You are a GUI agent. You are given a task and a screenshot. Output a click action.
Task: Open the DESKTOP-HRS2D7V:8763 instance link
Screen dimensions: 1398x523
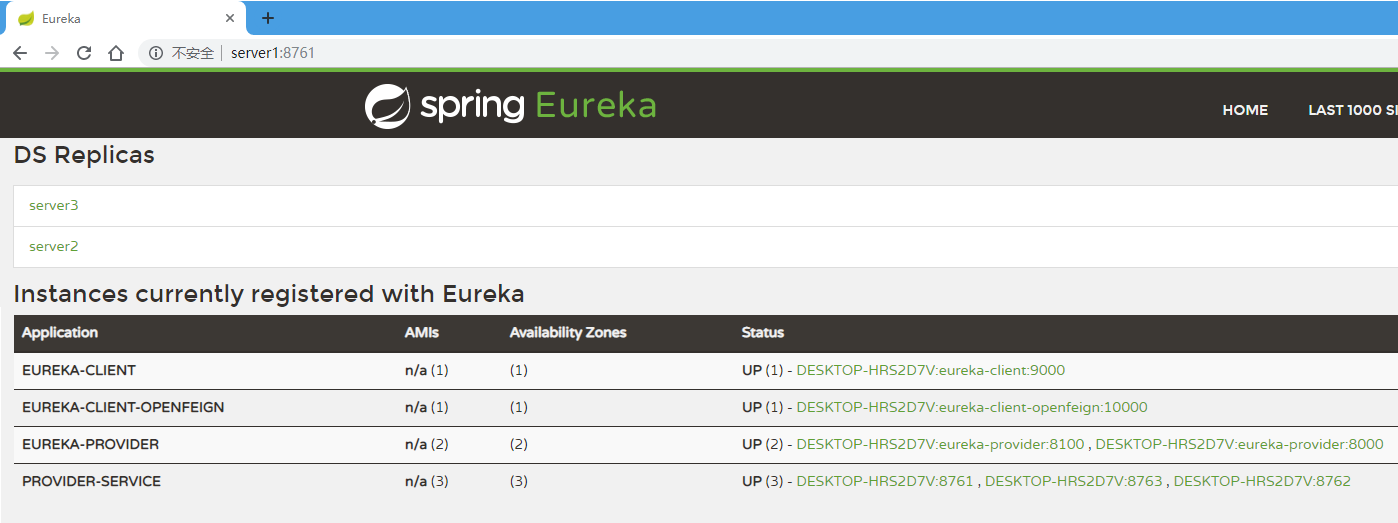point(1074,481)
